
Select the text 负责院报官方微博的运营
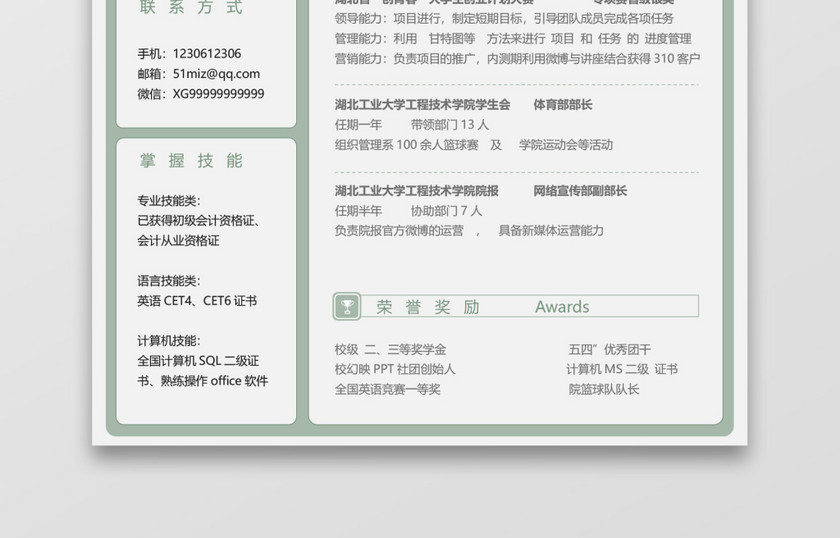[x=399, y=231]
